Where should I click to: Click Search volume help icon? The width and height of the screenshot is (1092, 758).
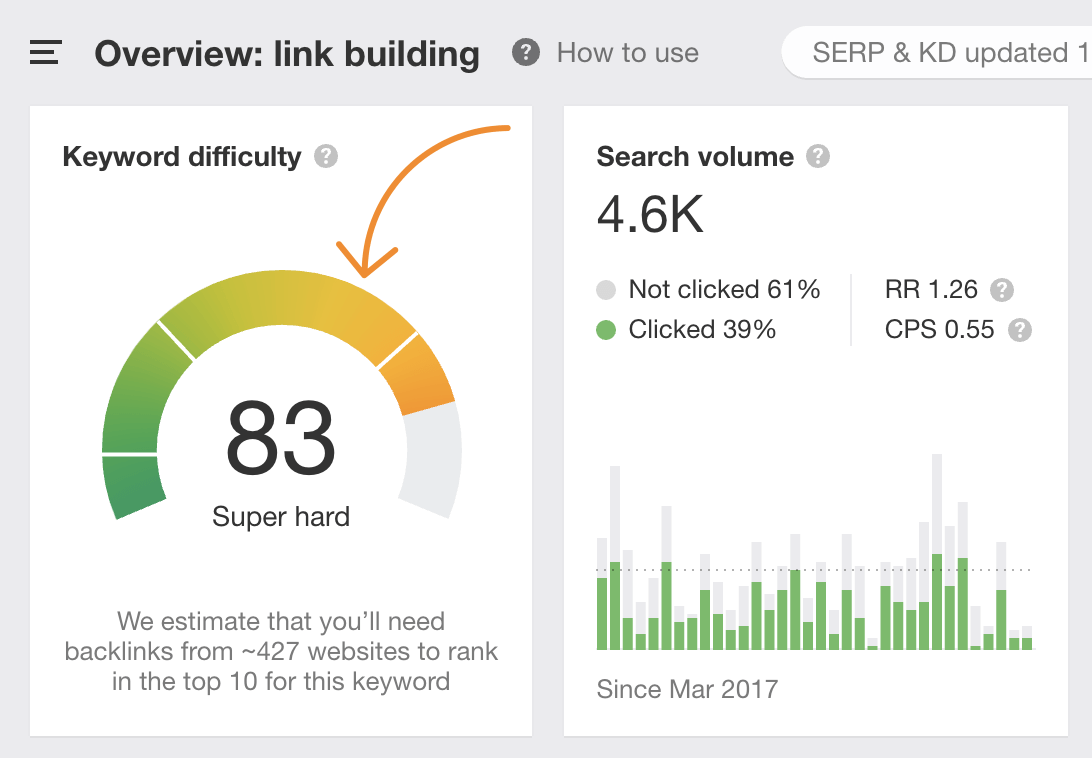click(818, 157)
